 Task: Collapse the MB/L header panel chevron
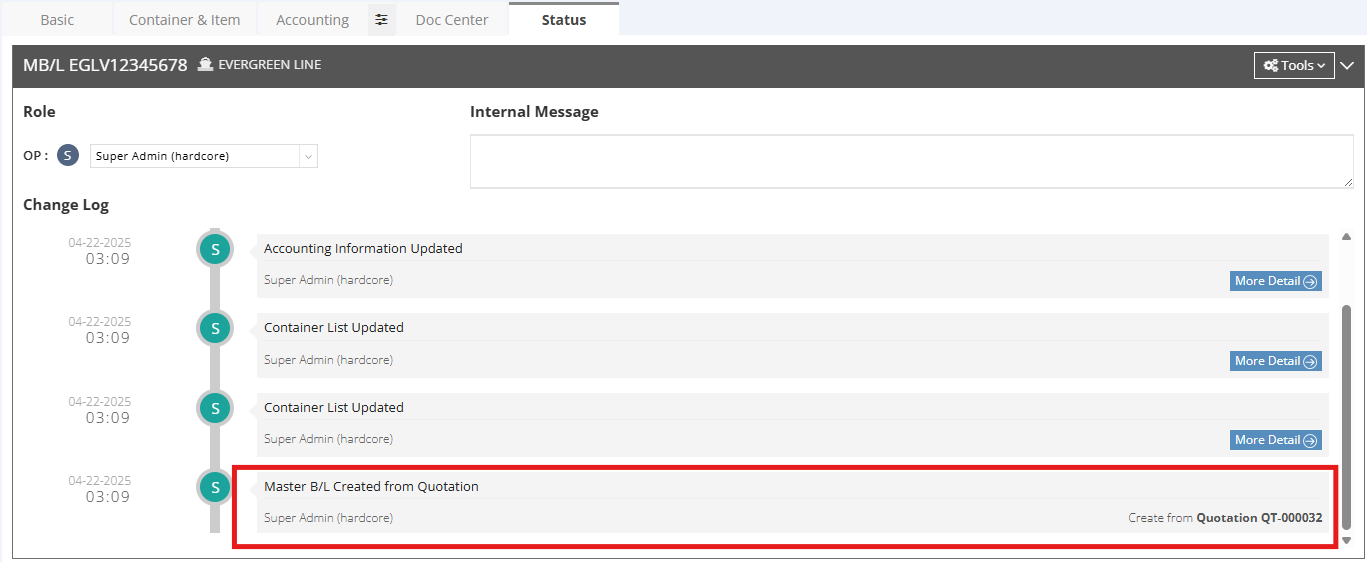pos(1347,65)
